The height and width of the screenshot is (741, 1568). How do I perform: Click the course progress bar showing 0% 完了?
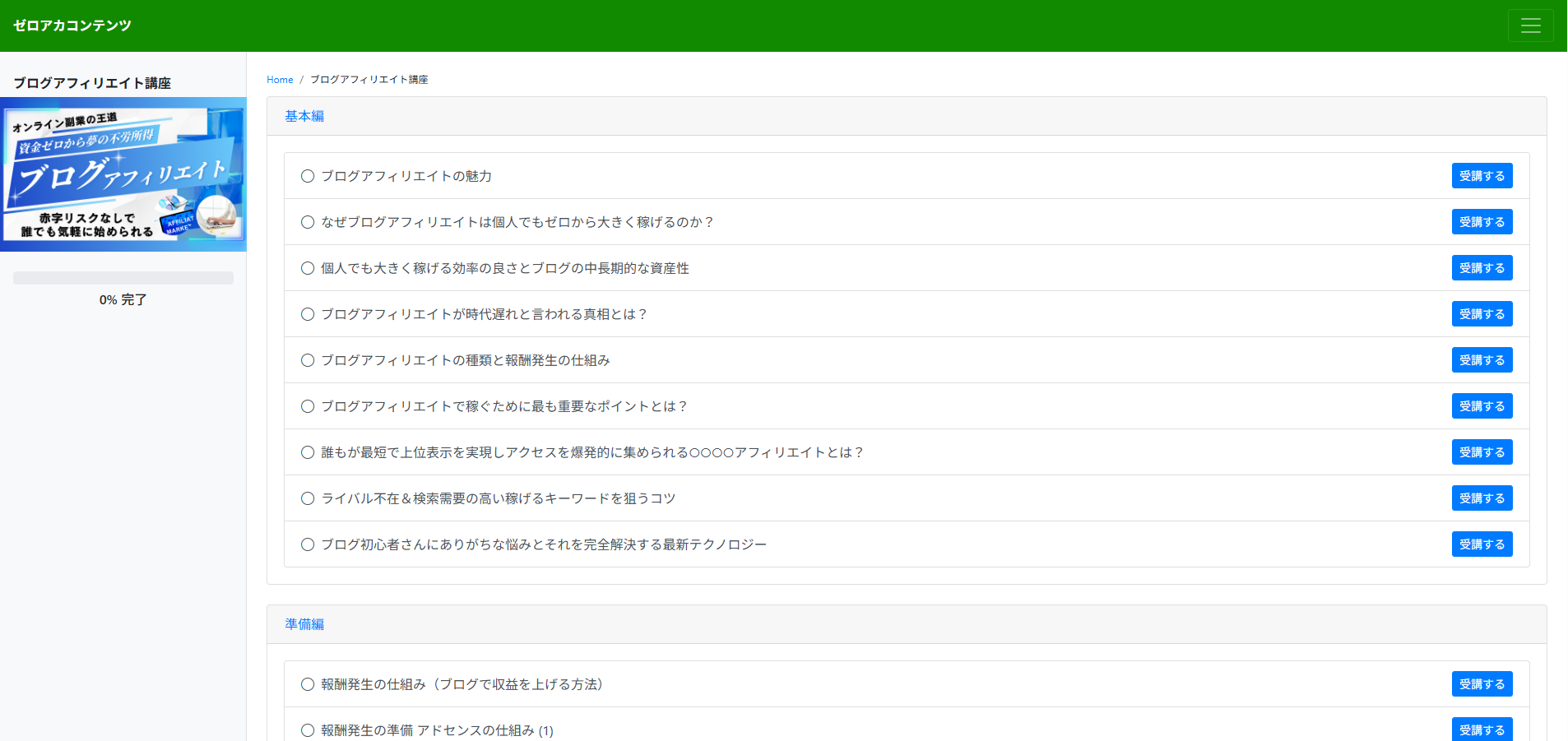pos(123,278)
